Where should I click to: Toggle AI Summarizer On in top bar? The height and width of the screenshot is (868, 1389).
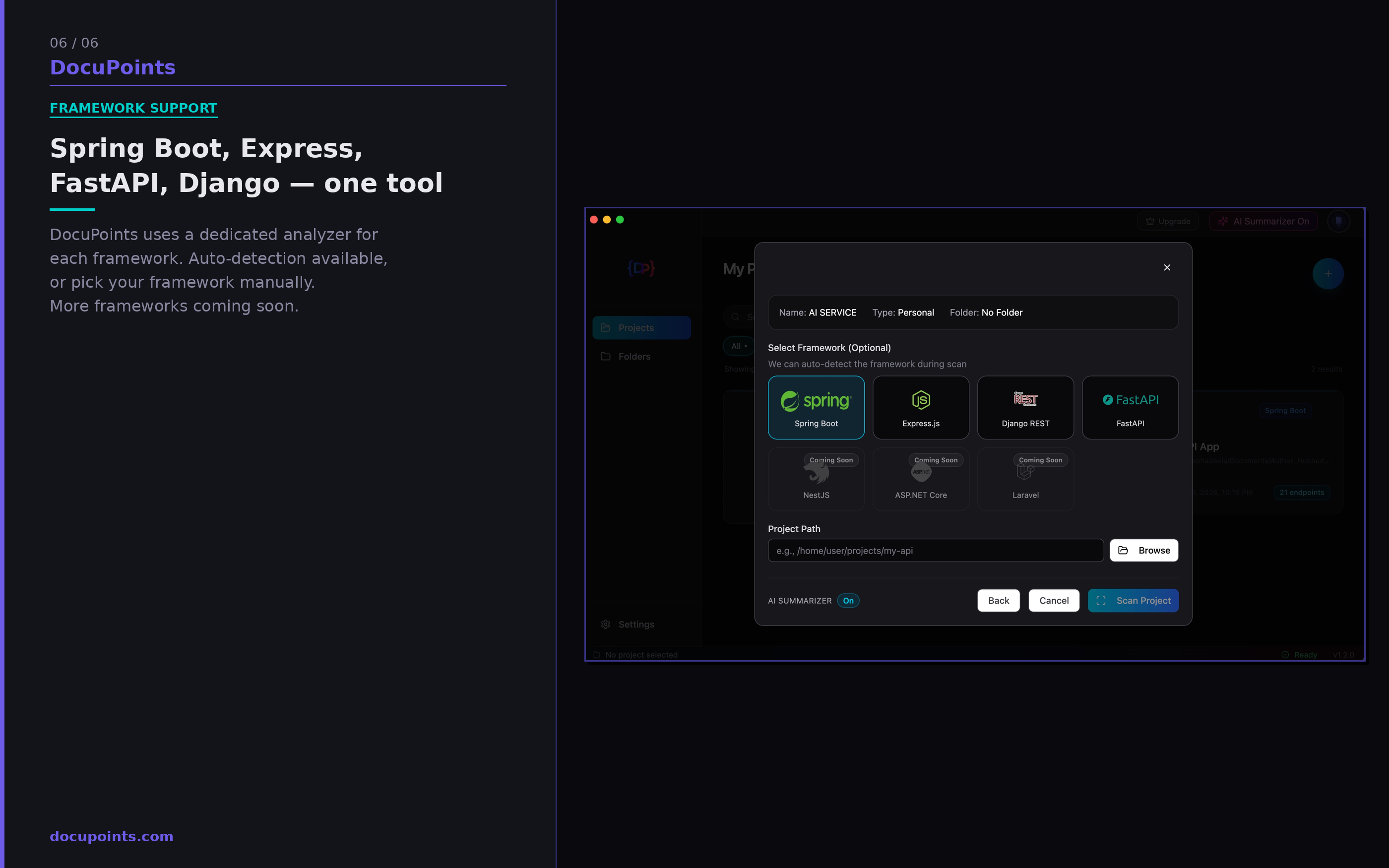(x=1263, y=222)
